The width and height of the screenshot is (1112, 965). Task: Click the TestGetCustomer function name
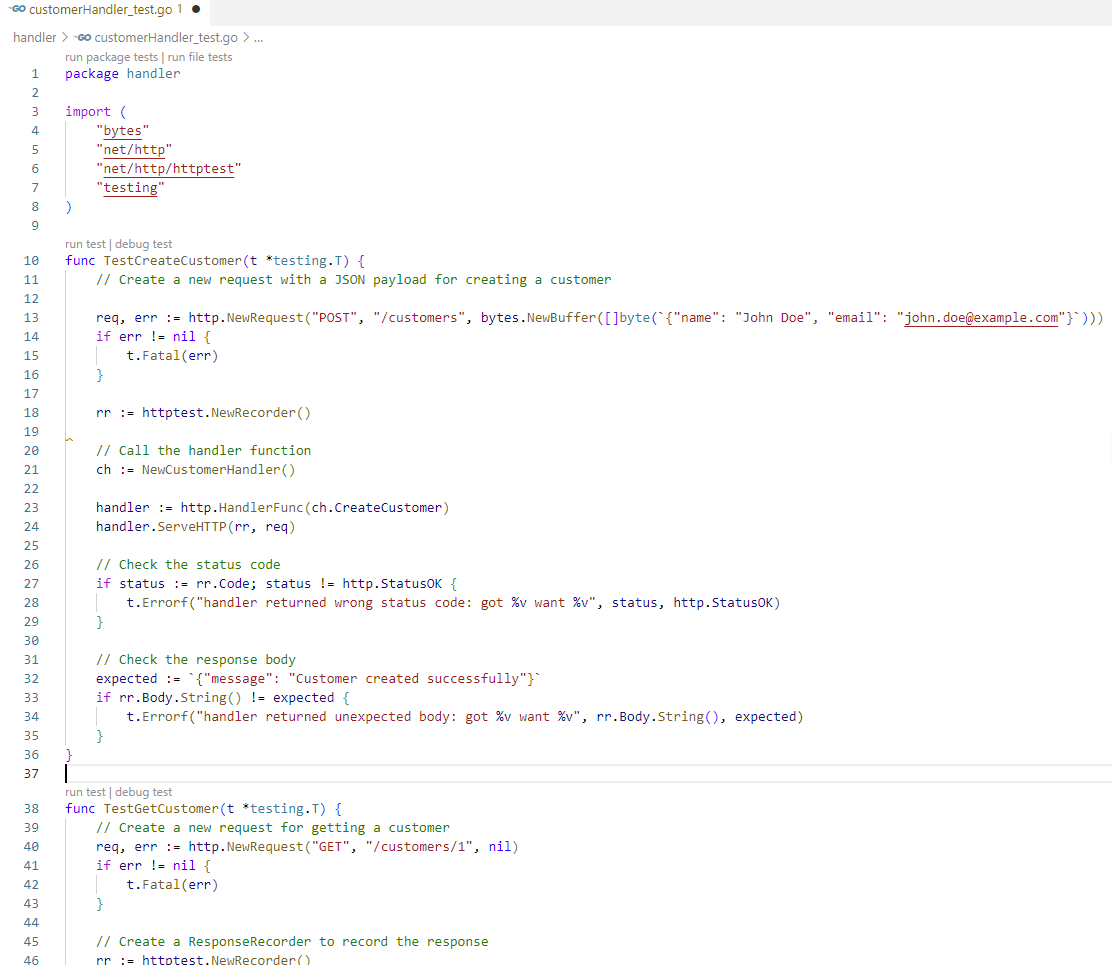coord(161,809)
